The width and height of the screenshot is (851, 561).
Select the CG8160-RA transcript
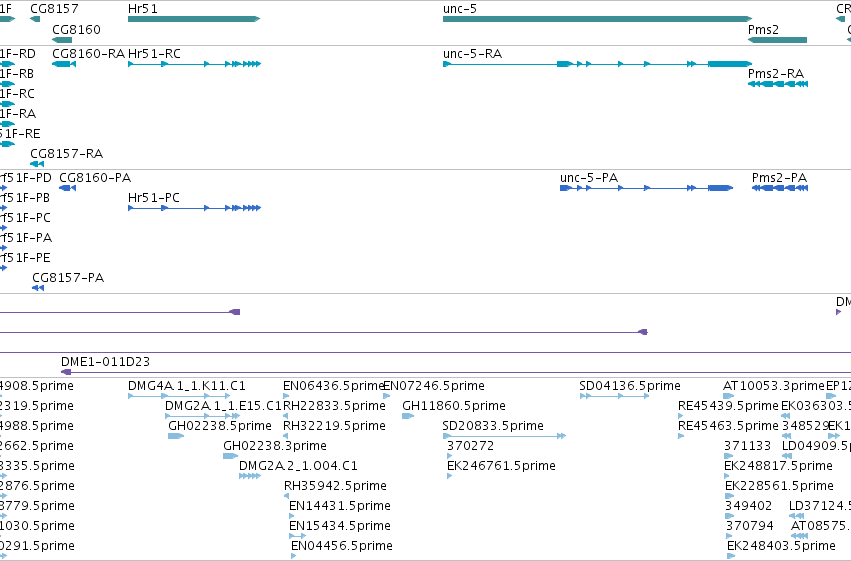tap(64, 64)
